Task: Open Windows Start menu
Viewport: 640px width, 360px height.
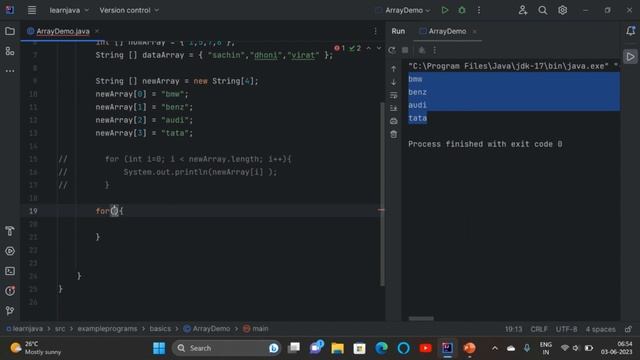Action: point(159,348)
